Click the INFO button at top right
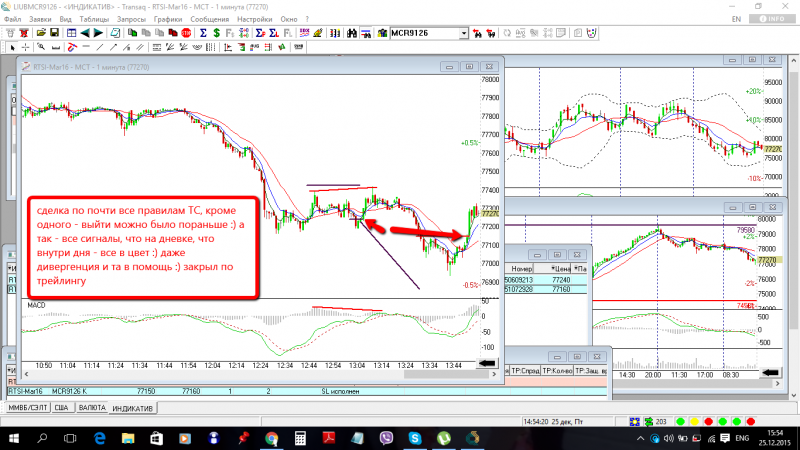The width and height of the screenshot is (800, 450). (x=772, y=19)
